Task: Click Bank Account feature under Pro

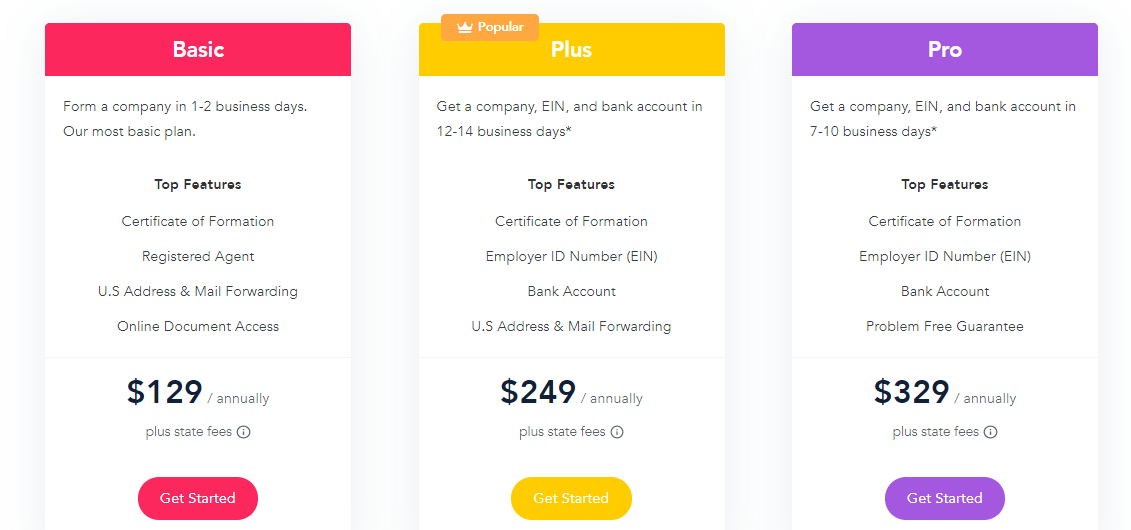Action: click(x=945, y=291)
